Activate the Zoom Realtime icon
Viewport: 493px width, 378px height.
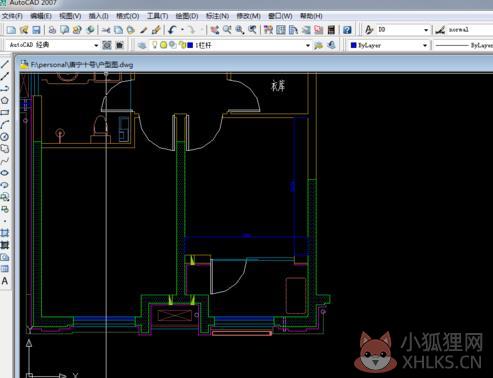click(227, 30)
